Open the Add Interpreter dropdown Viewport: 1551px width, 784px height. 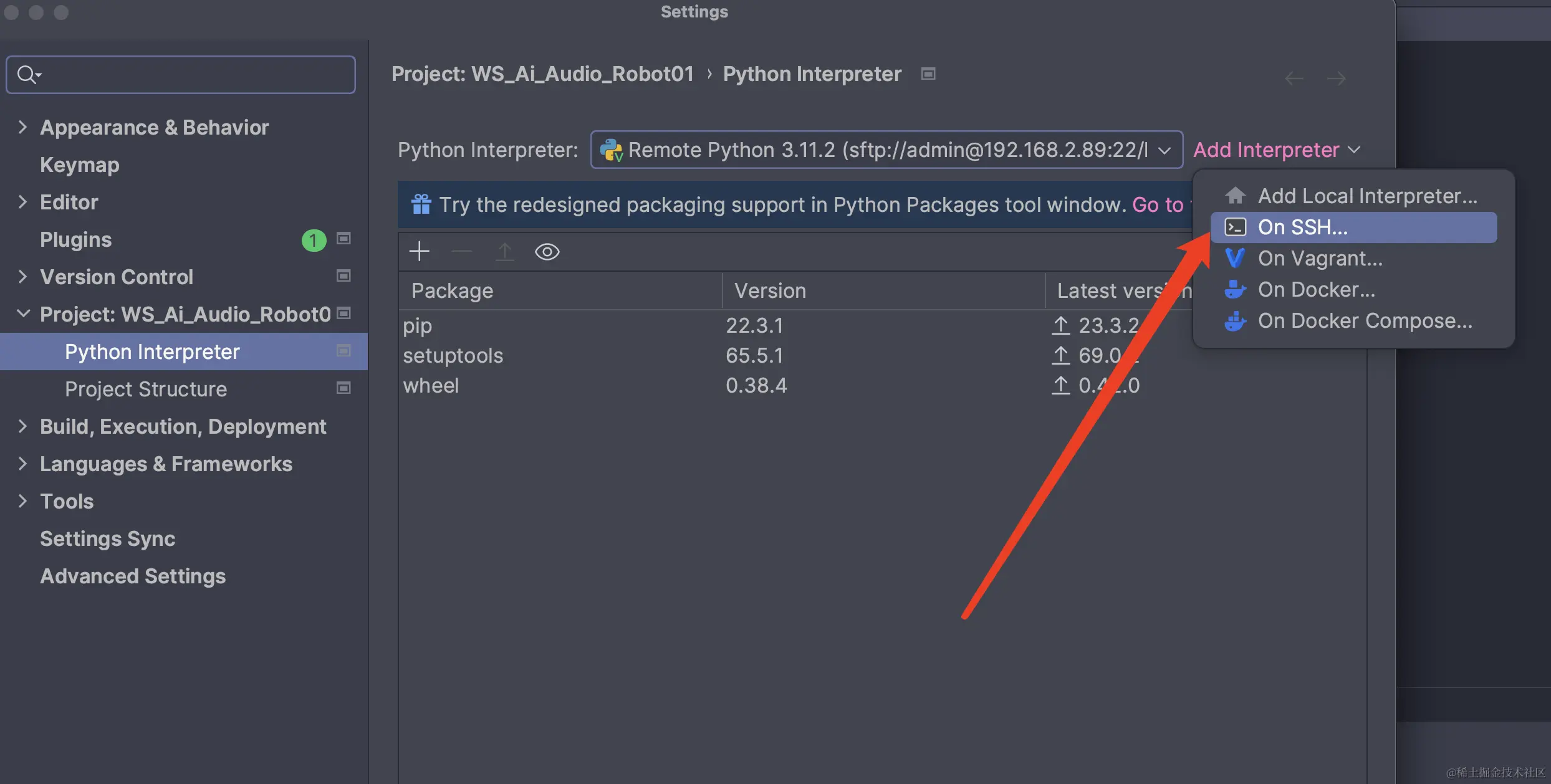[x=1275, y=150]
